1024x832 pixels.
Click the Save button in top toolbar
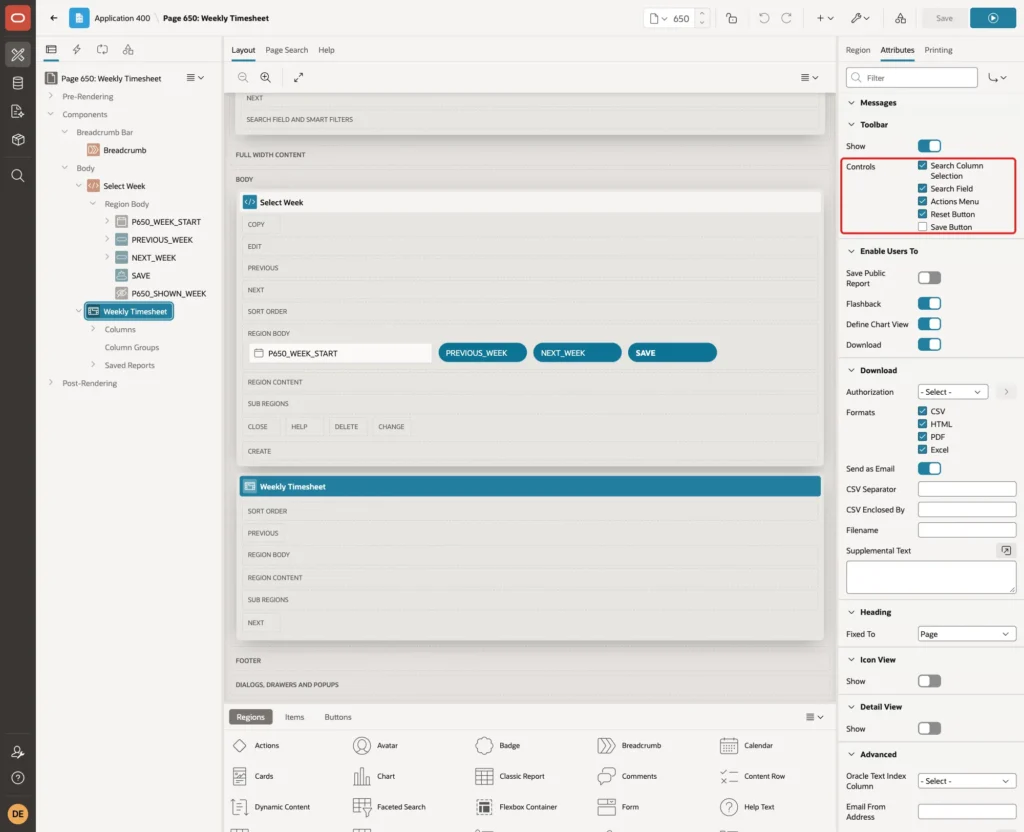pyautogui.click(x=944, y=18)
